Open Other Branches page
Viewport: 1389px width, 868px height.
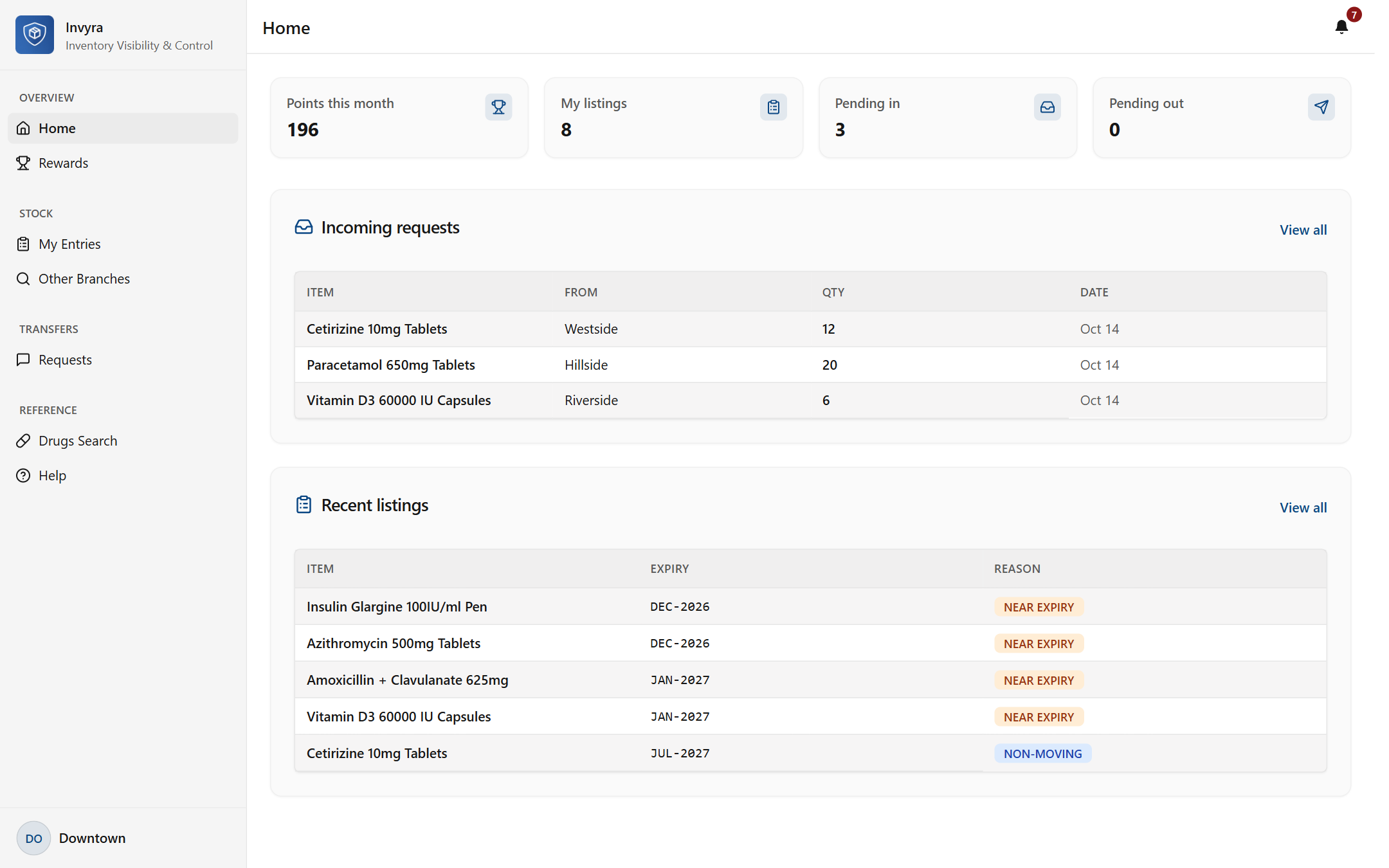pyautogui.click(x=123, y=278)
